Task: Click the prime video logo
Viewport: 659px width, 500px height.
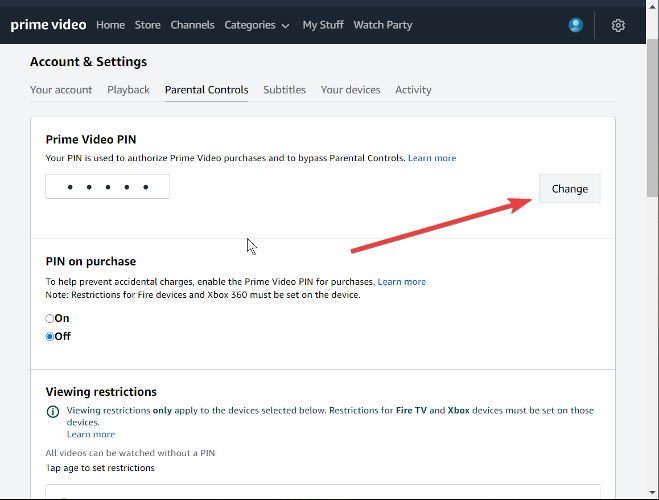Action: (48, 25)
